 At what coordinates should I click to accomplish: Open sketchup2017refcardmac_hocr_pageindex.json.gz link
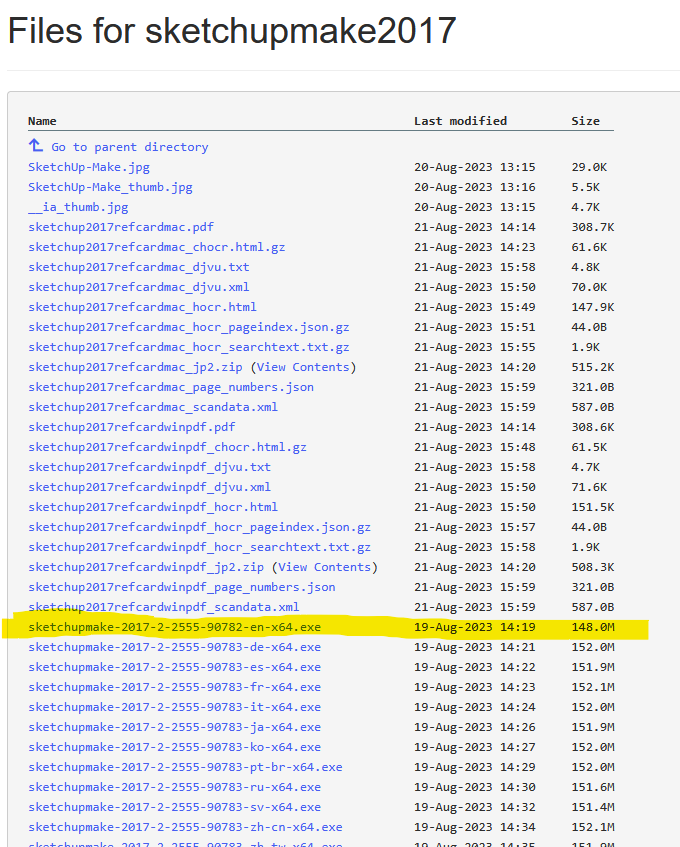click(x=188, y=327)
